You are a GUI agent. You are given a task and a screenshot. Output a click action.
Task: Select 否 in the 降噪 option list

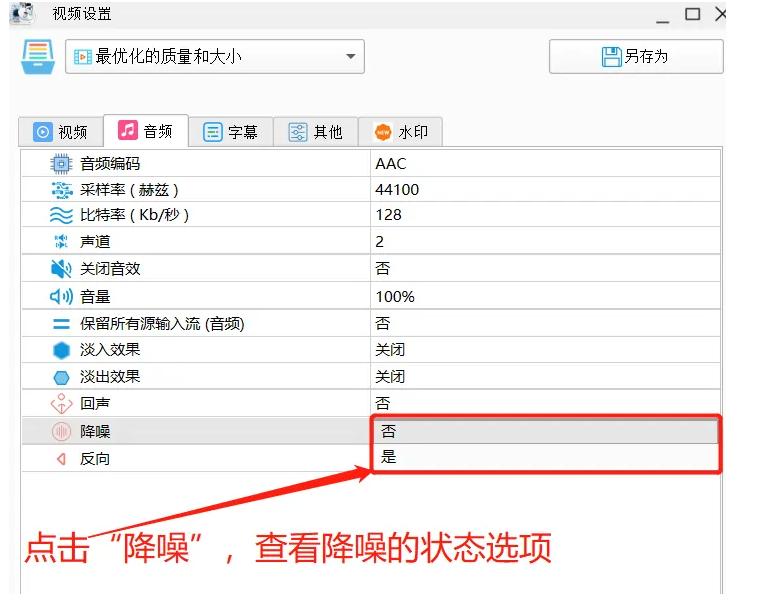coord(545,431)
